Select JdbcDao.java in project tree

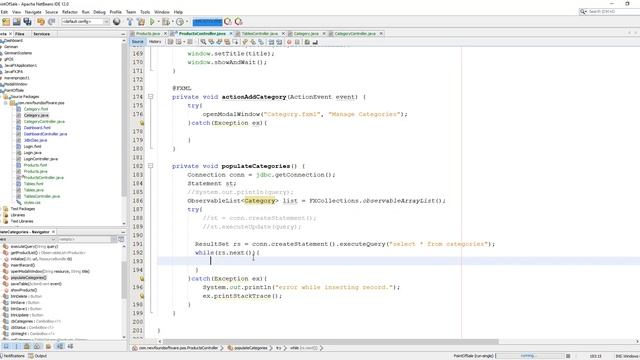(35, 140)
